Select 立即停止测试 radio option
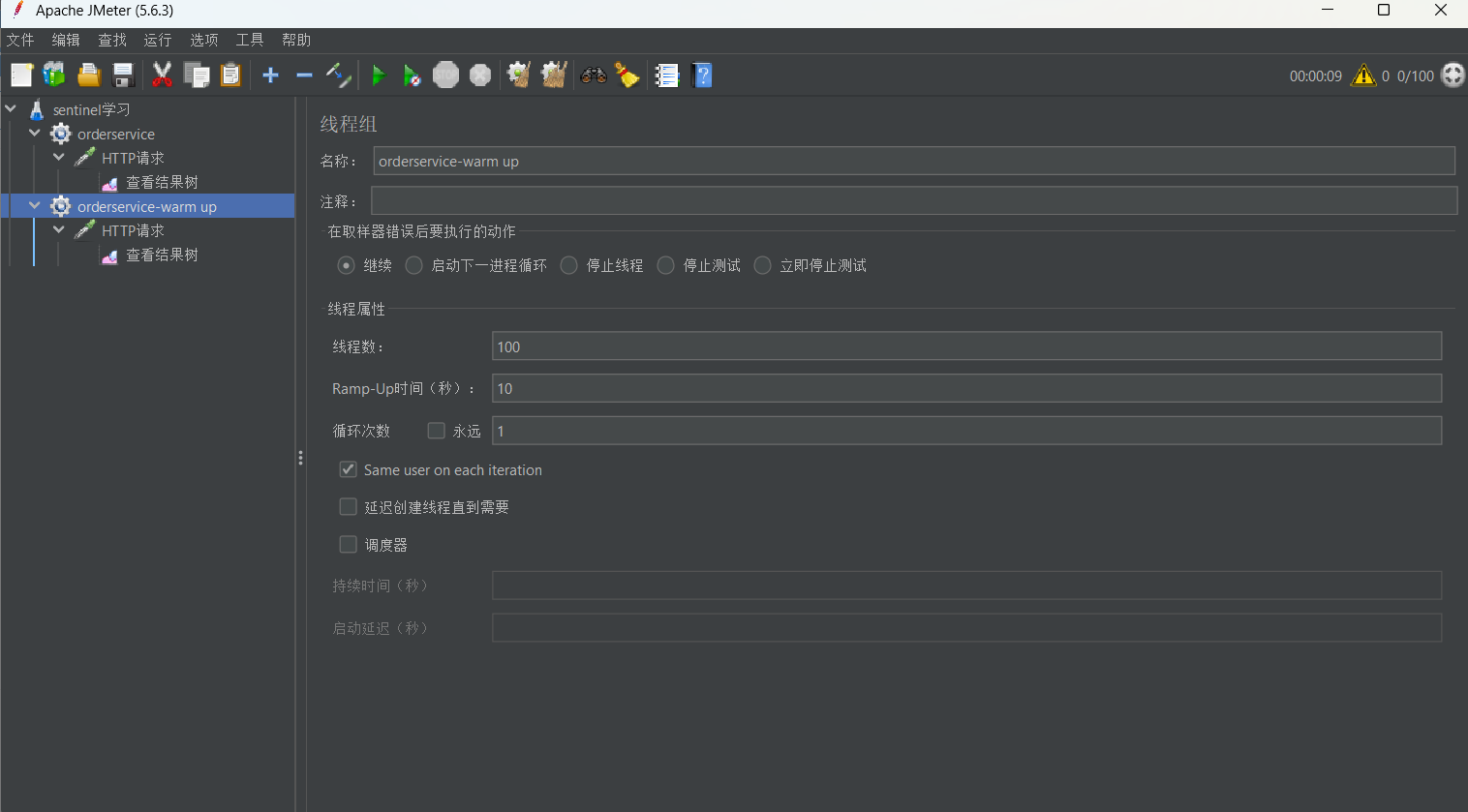This screenshot has width=1468, height=812. [763, 265]
